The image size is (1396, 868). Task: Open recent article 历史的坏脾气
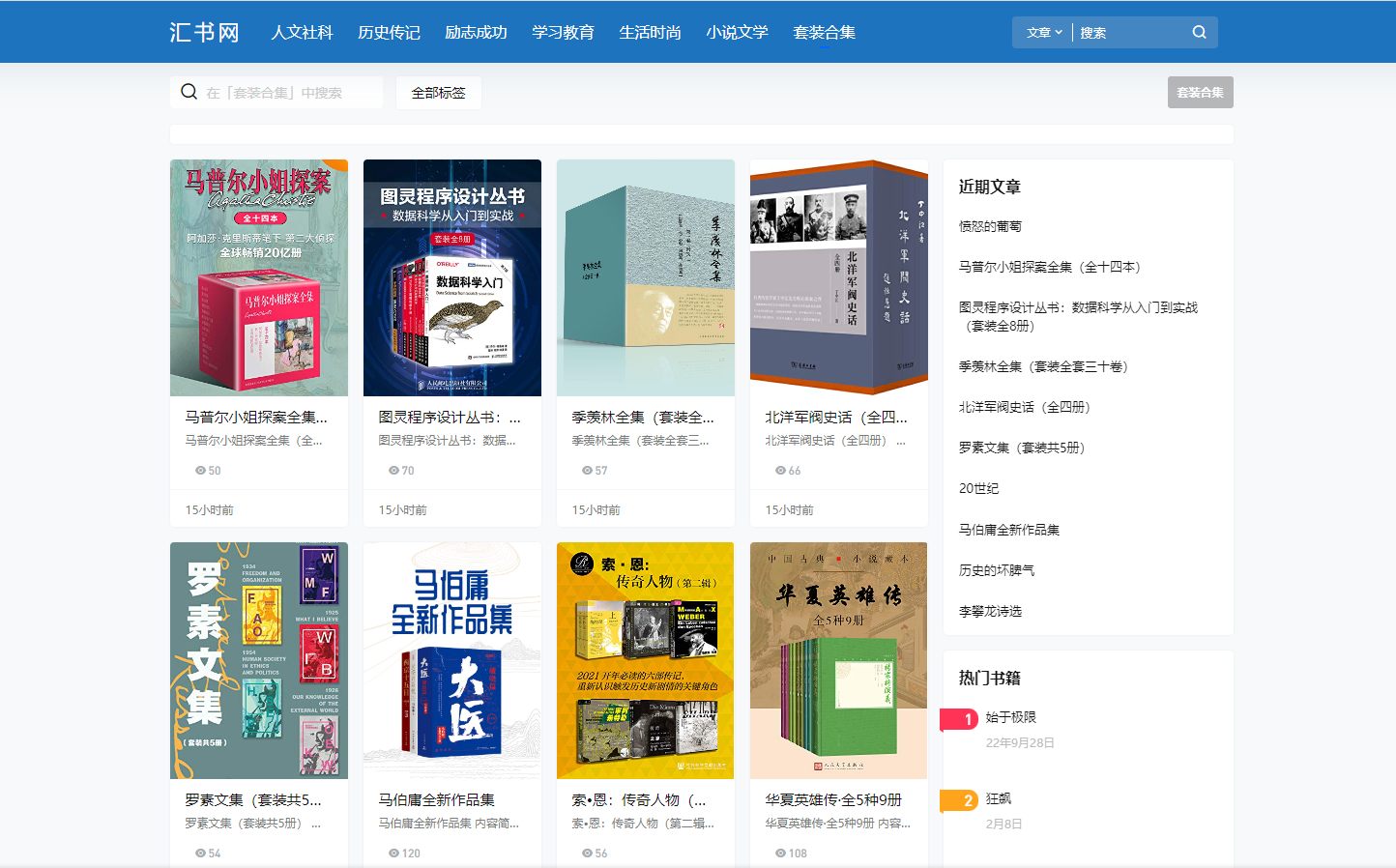(996, 570)
